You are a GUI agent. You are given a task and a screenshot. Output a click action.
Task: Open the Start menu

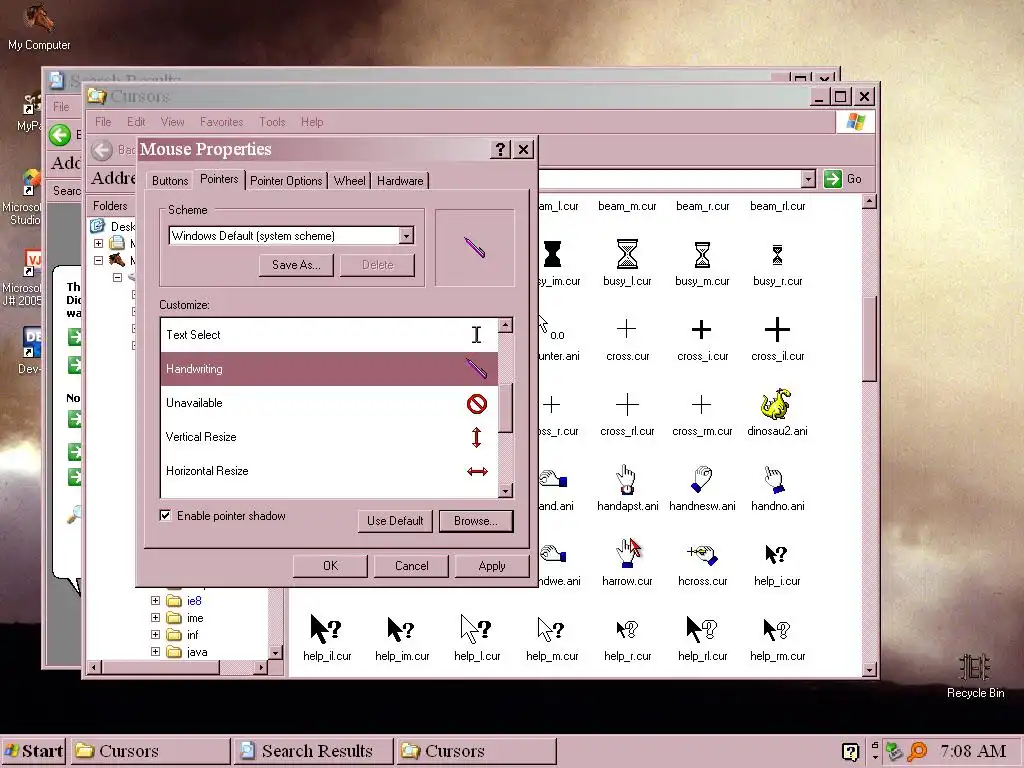[x=33, y=751]
